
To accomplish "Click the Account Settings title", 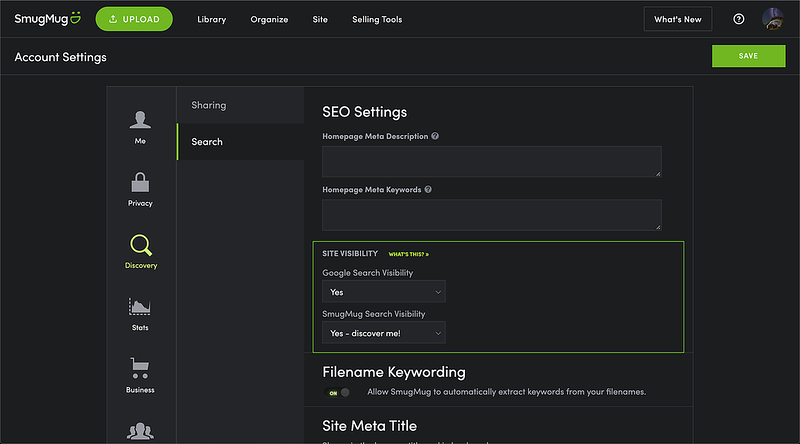I will point(60,57).
